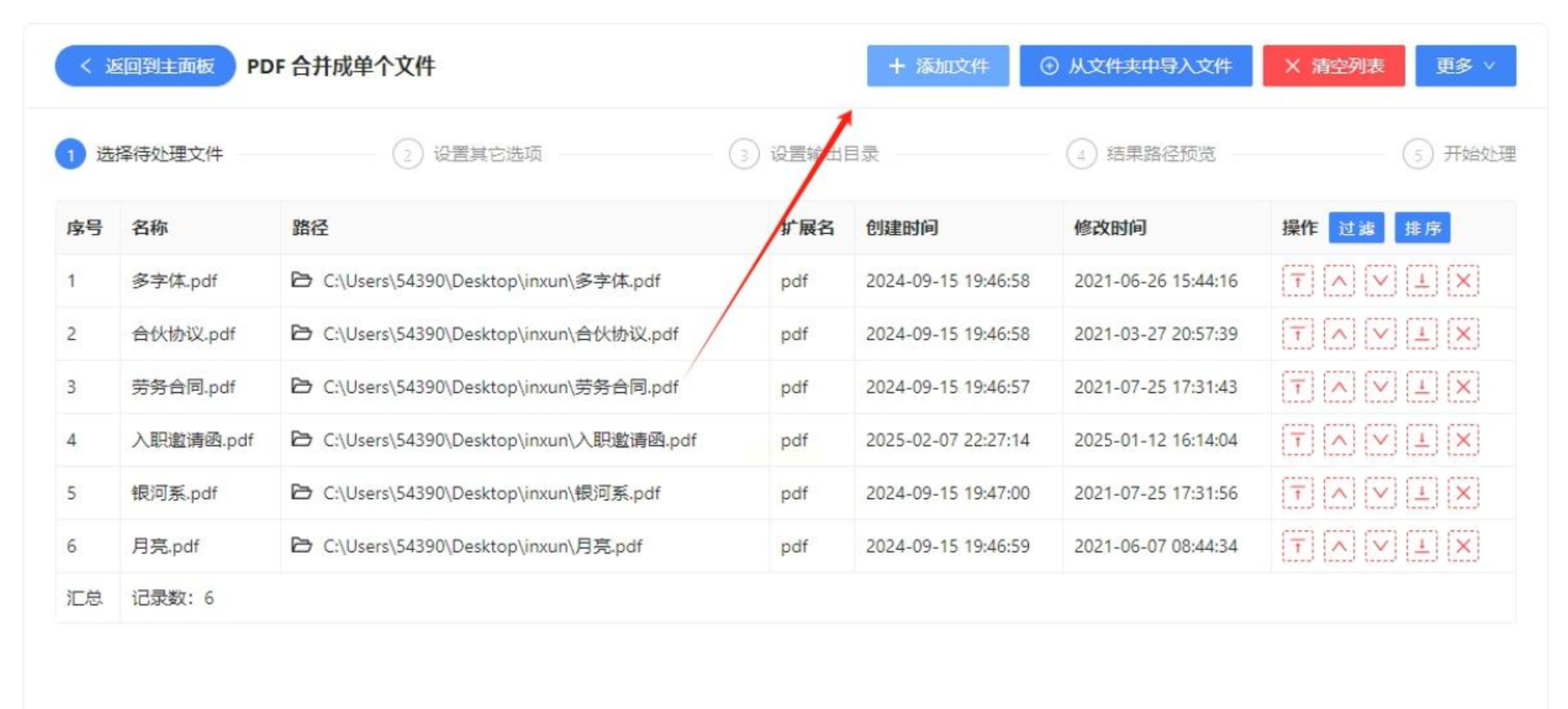The image size is (1568, 709).
Task: Remove 银河系.pdf from the file list
Action: (1463, 493)
